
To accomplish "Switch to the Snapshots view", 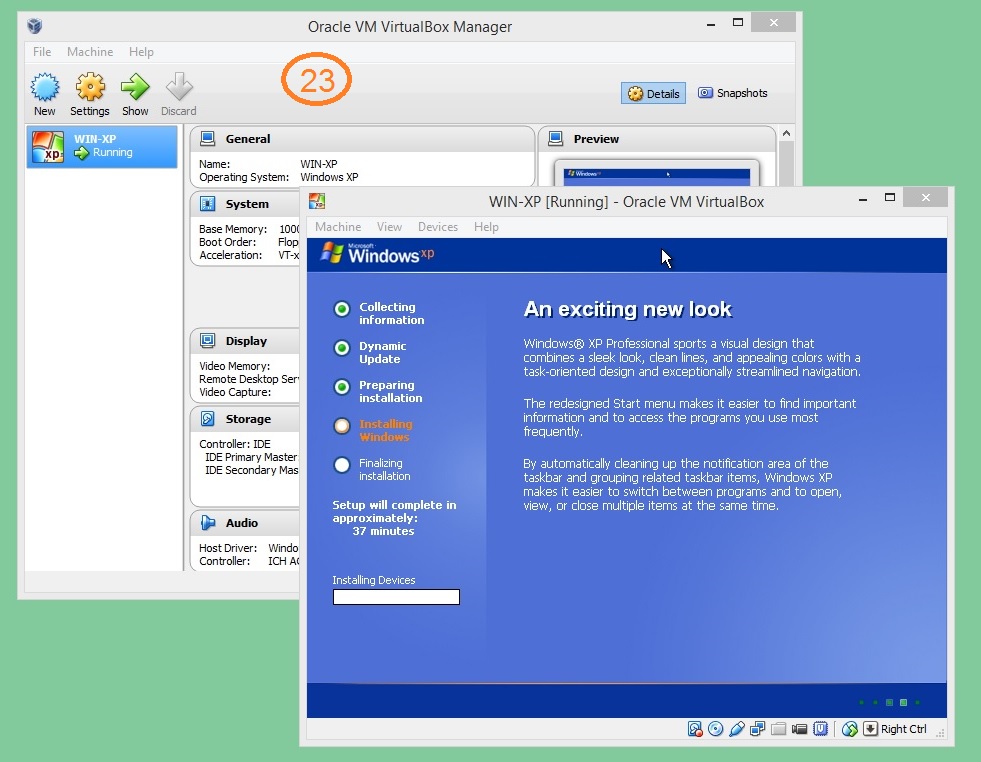I will 733,93.
